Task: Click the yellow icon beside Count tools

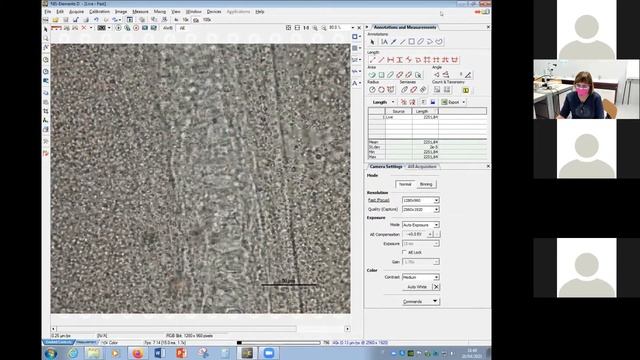Action: 466,90
